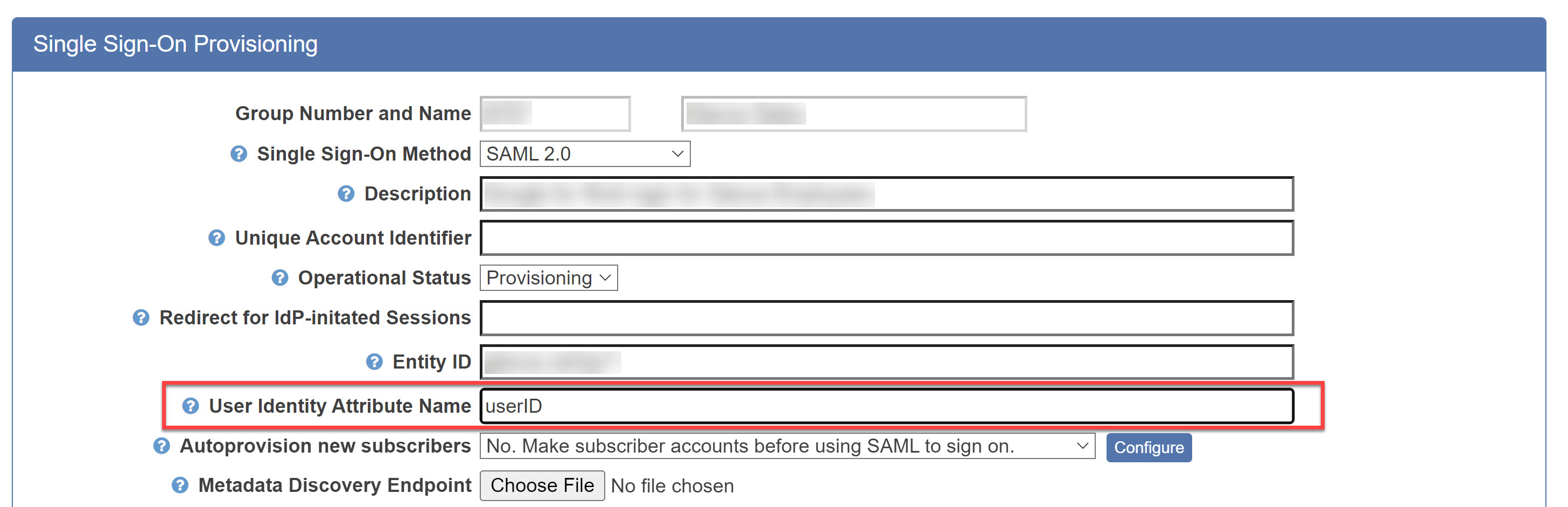Image resolution: width=1568 pixels, height=507 pixels.
Task: Open Entity ID help icon
Action: (374, 362)
